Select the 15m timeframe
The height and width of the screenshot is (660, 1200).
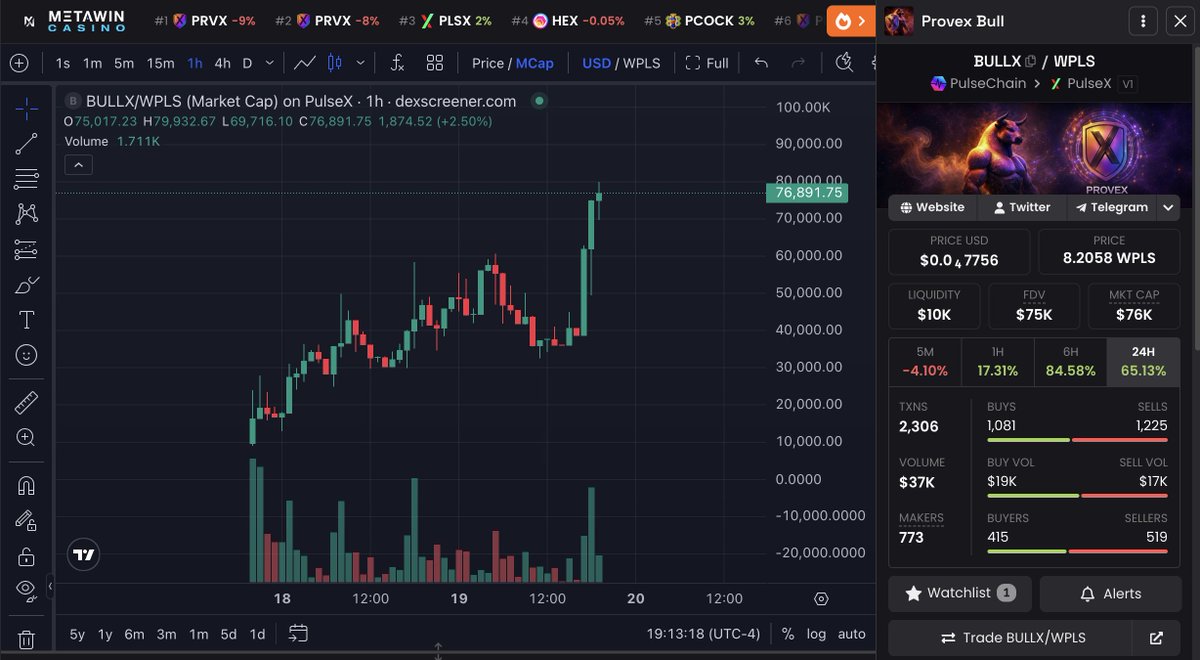point(160,63)
